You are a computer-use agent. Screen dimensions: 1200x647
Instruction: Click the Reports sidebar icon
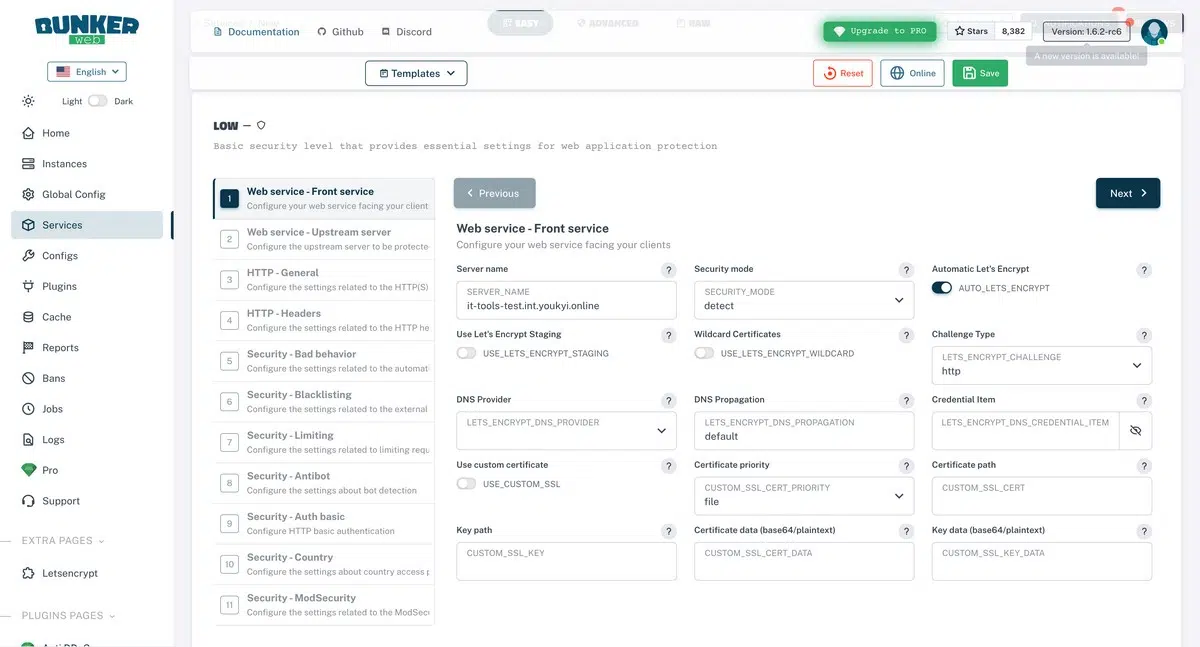(x=28, y=348)
